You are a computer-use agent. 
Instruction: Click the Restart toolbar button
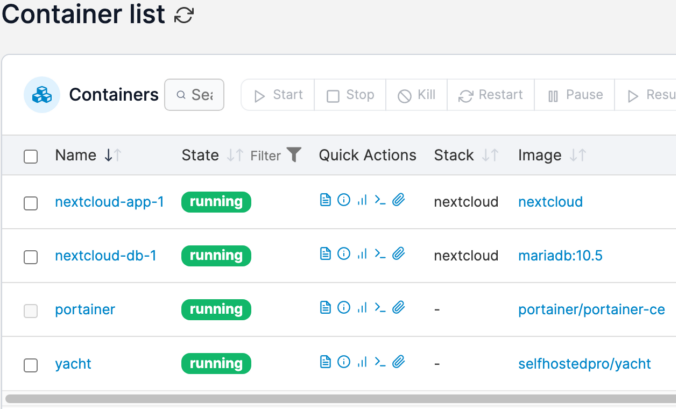click(491, 95)
